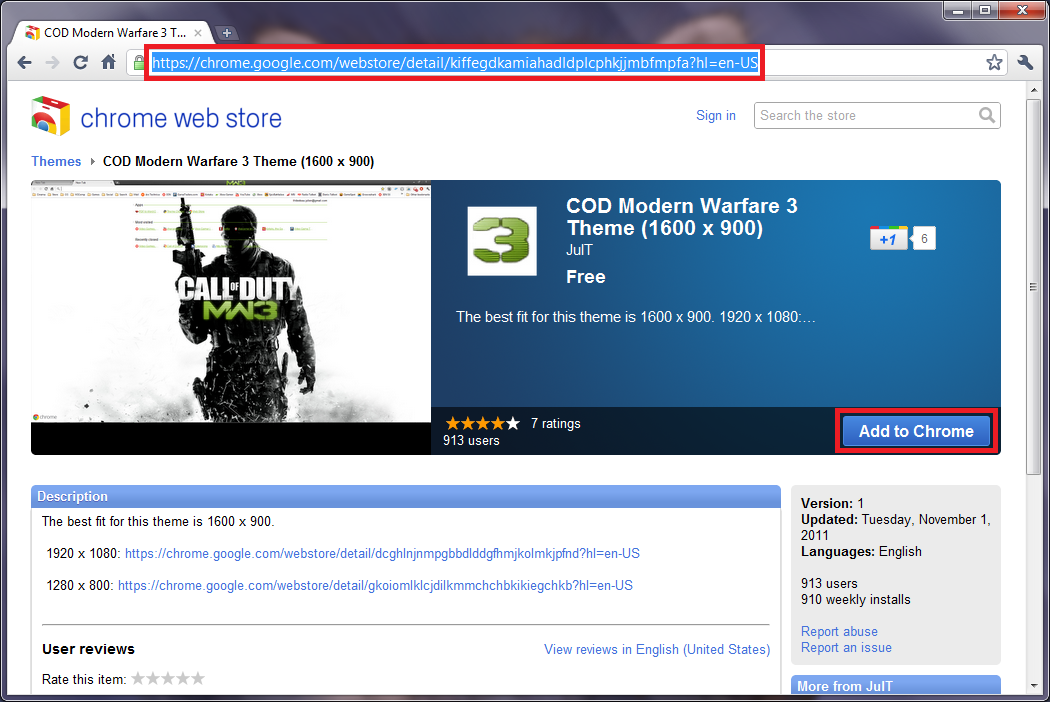
Task: Click the address bar URL
Action: click(455, 63)
